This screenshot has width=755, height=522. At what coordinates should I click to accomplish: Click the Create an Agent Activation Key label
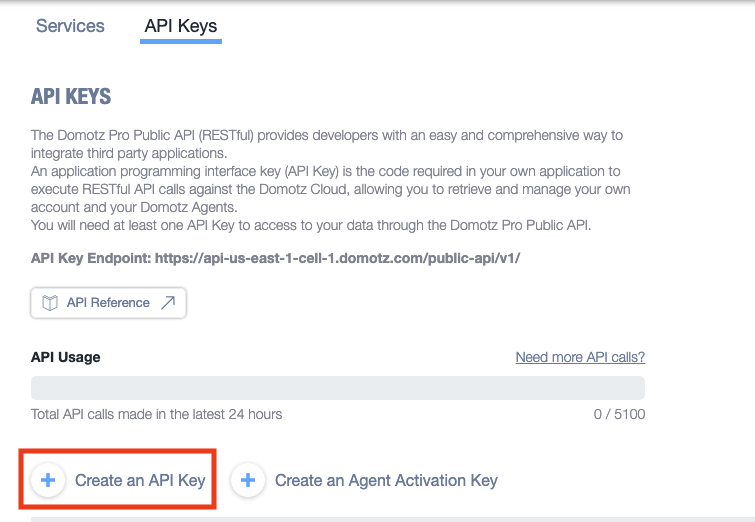(386, 480)
